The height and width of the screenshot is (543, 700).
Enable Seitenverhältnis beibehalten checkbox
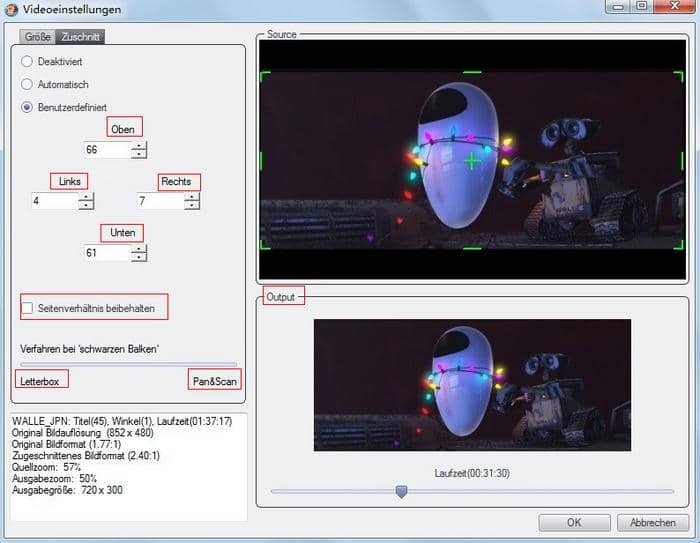pos(27,308)
